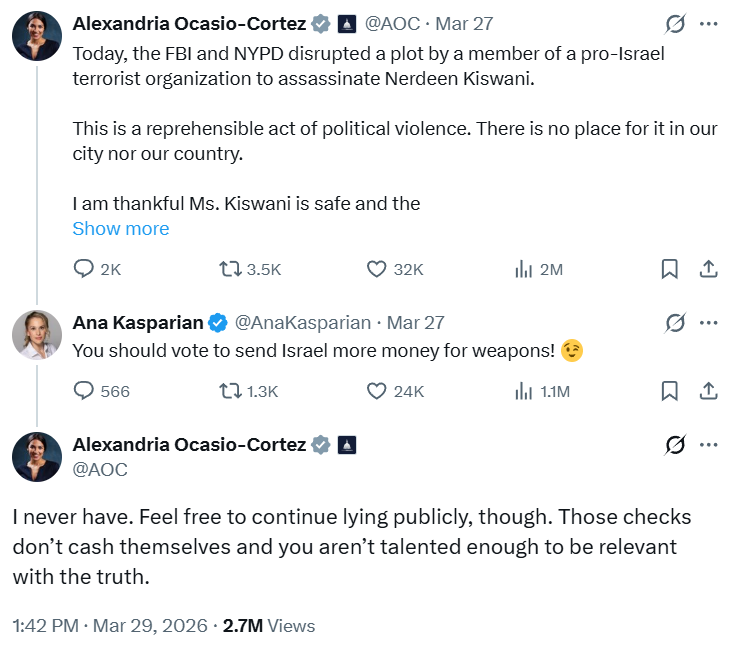Open Ana Kasparian's profile name link
The height and width of the screenshot is (657, 735).
tap(138, 323)
